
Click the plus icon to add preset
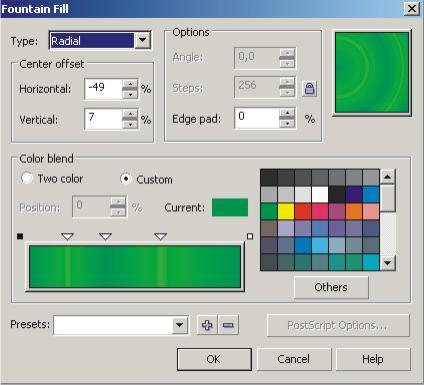tap(207, 325)
